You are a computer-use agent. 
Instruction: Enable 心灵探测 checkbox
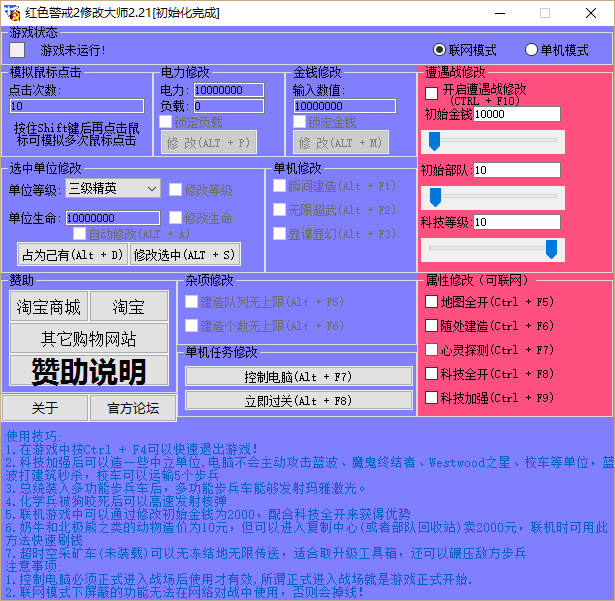pos(431,350)
